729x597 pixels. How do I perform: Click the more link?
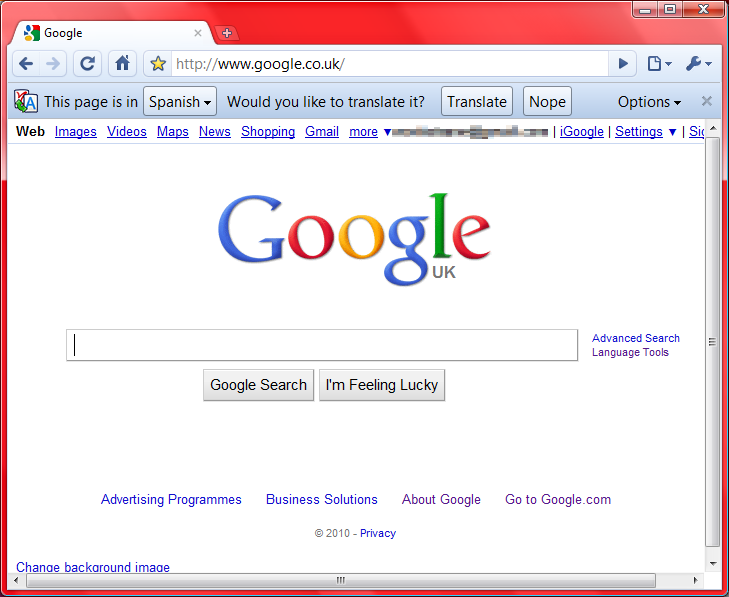pos(363,132)
